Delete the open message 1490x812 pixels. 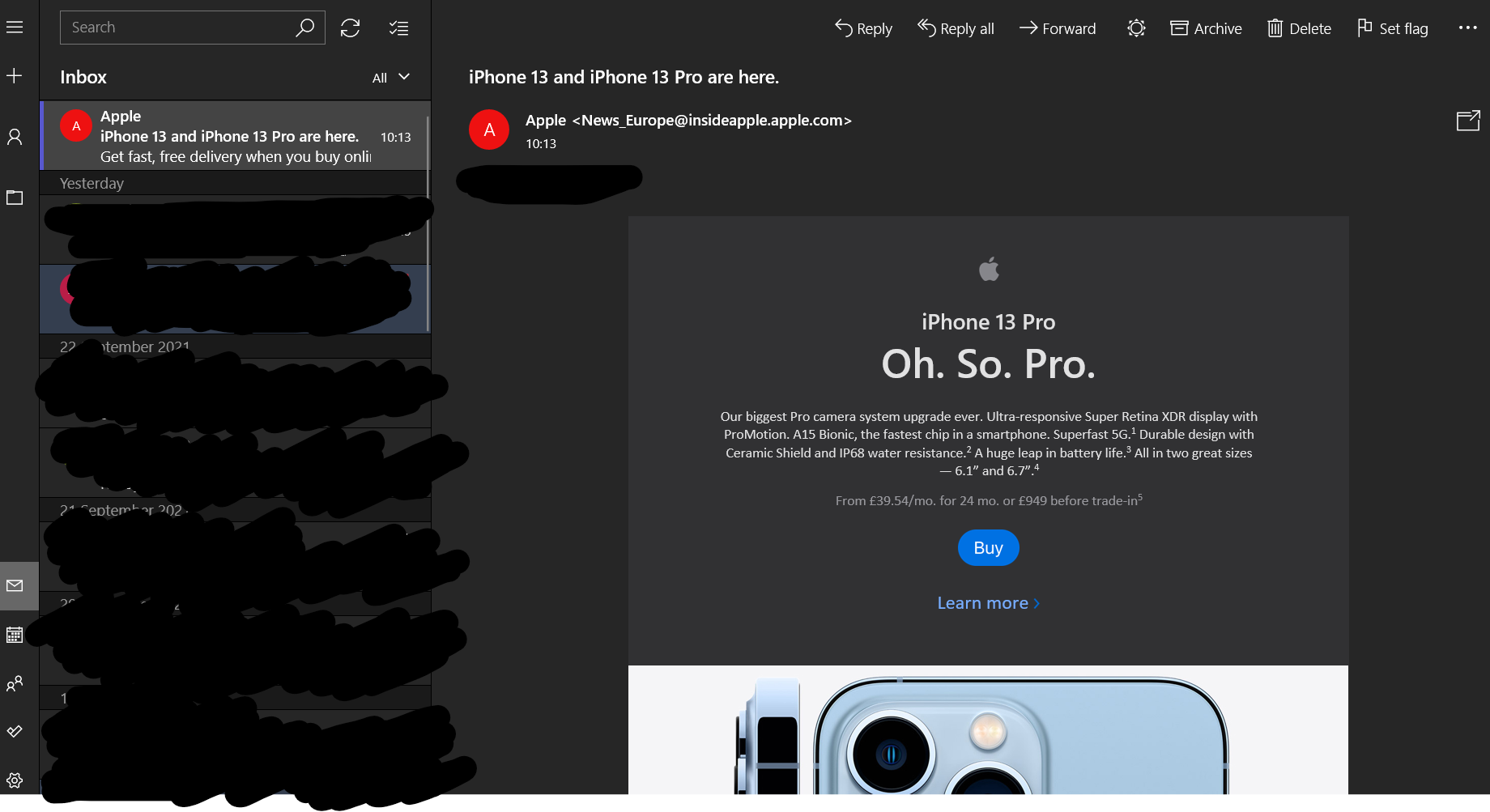(x=1299, y=28)
